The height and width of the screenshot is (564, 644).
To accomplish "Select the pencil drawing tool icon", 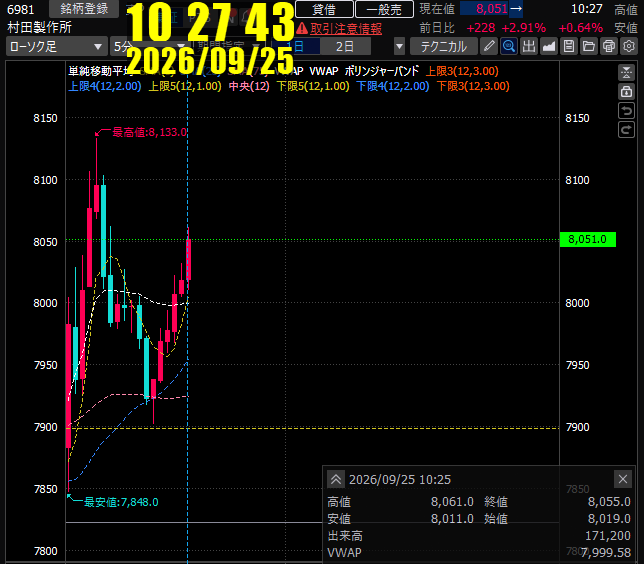I will click(489, 46).
